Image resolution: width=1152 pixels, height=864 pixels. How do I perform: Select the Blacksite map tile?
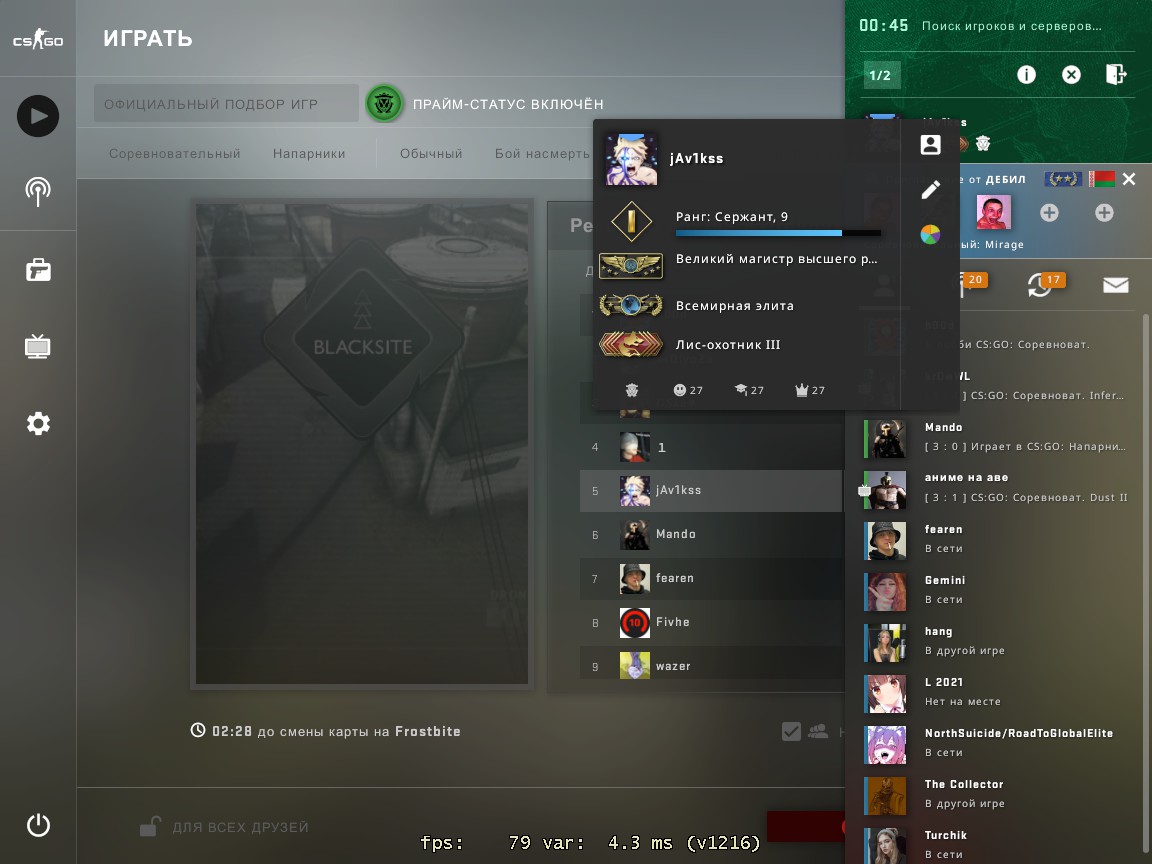tap(362, 444)
